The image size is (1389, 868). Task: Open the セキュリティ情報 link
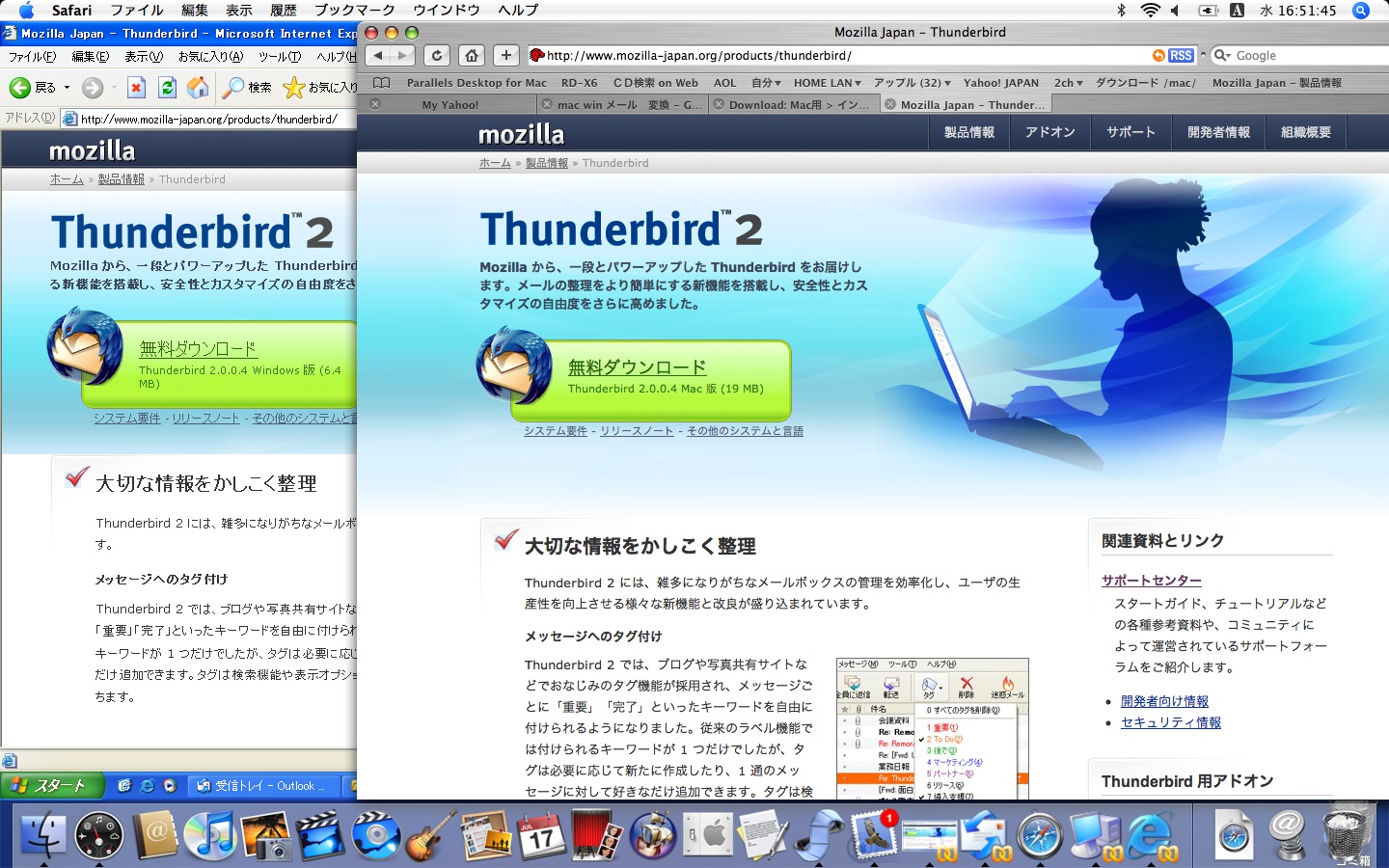click(x=1171, y=722)
